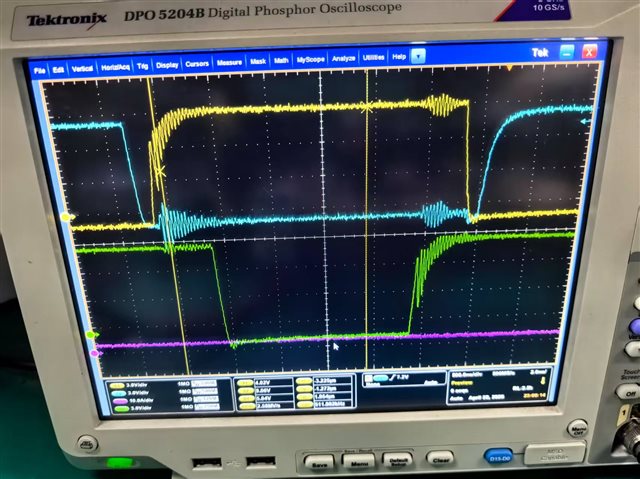Screen dimensions: 640x479
Task: Select the cursor X mark on yellow plateau
Action: click(367, 107)
